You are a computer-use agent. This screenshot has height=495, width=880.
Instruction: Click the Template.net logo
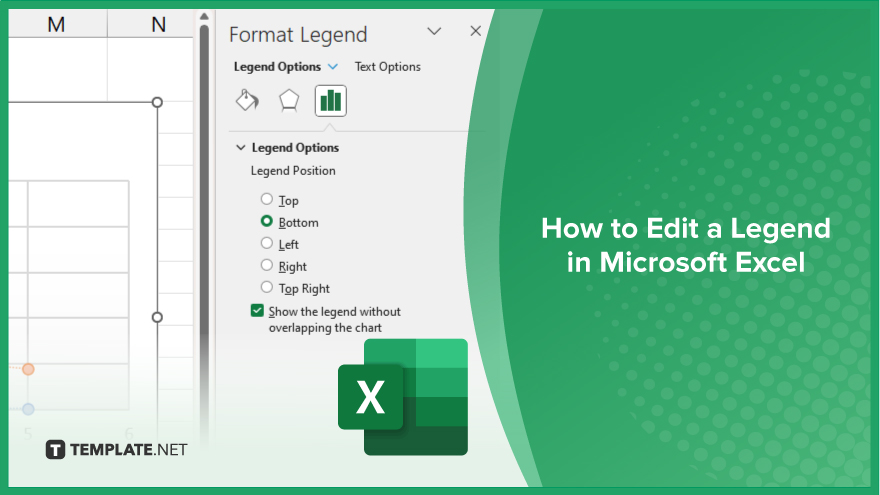click(x=116, y=450)
